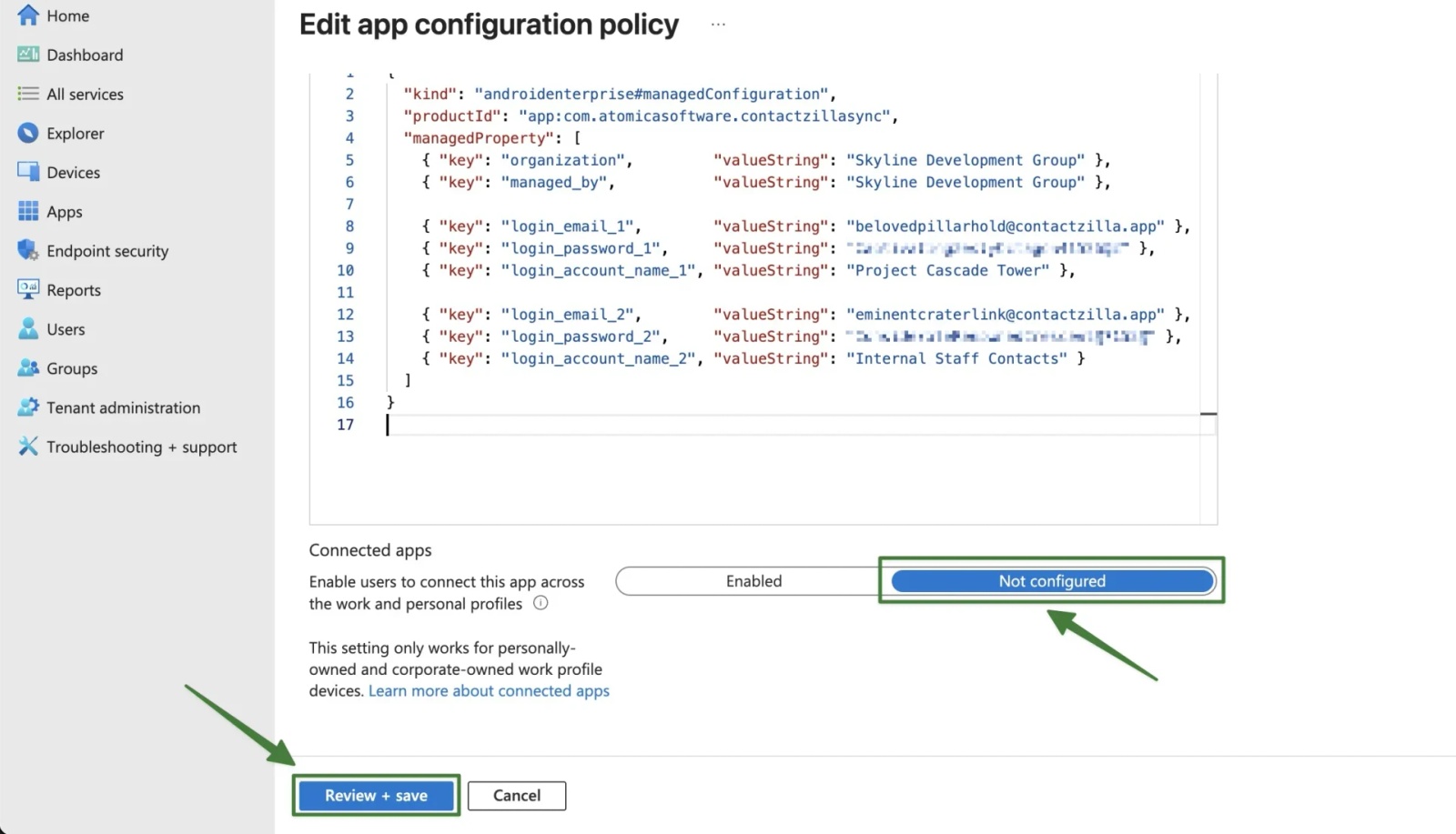Open Home in the sidebar
Screen dimensions: 1456x834
[68, 15]
